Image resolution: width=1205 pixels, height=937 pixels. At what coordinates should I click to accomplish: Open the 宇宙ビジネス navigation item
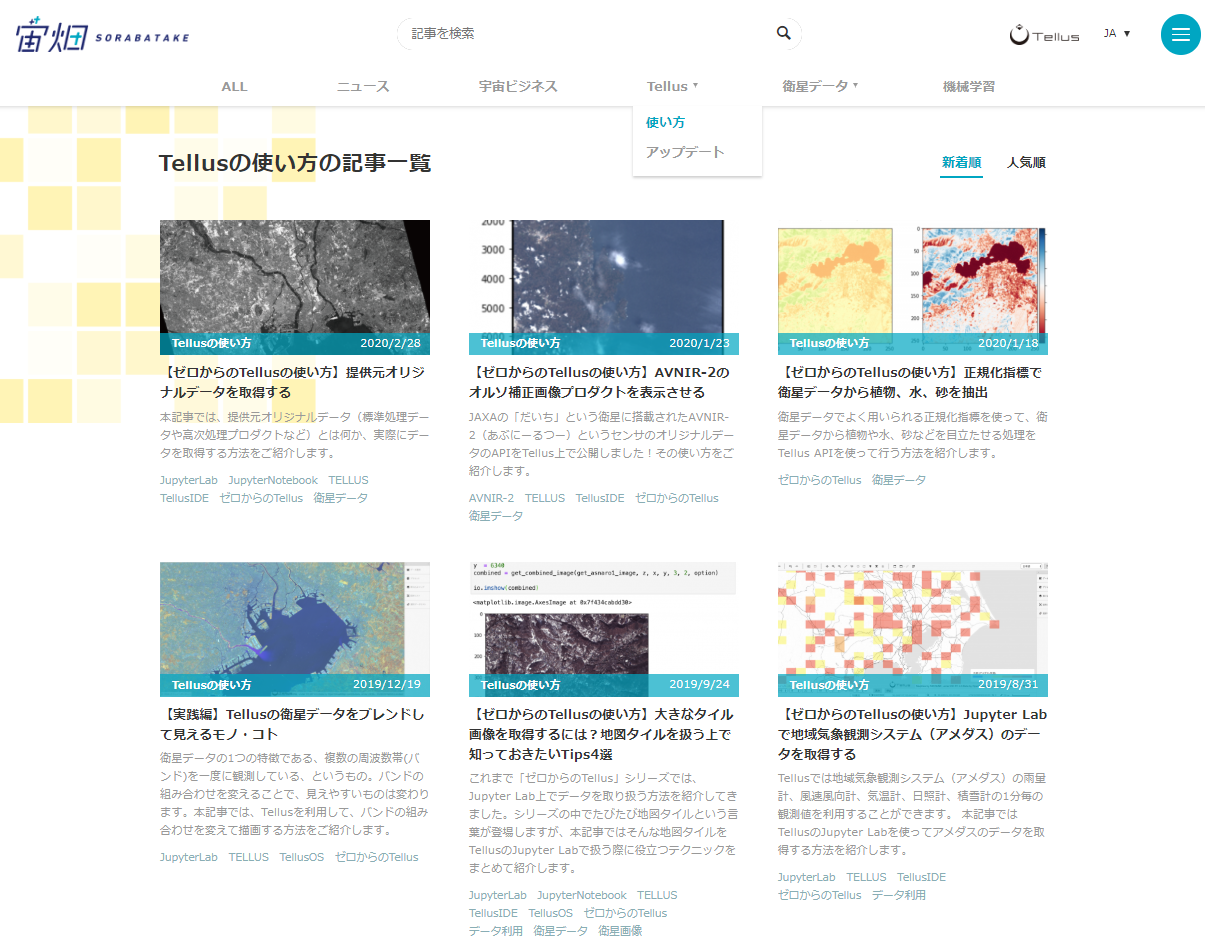(518, 87)
